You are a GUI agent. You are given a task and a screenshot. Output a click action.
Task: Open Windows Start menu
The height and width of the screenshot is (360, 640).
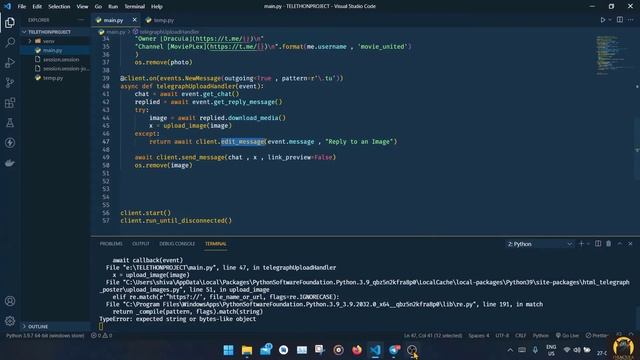point(229,350)
